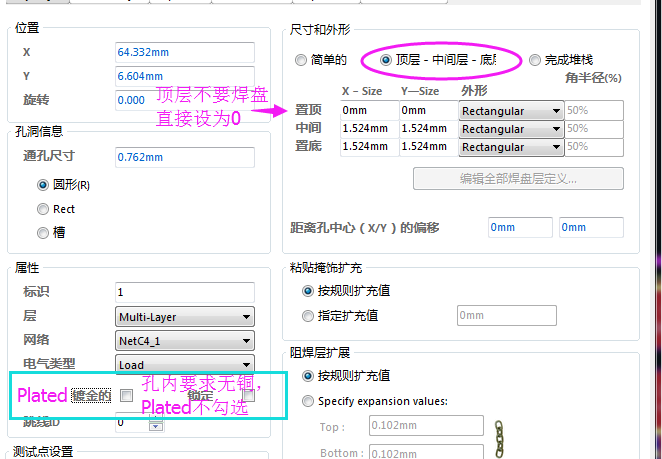Viewport: 662px width, 459px height.
Task: Enable Specify expansion values radio
Action: tap(308, 401)
